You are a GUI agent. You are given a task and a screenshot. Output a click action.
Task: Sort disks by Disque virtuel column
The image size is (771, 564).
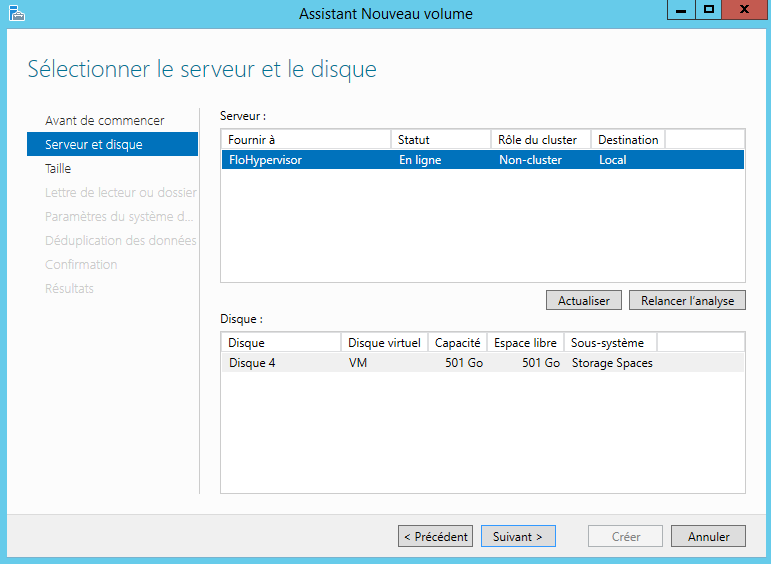point(385,343)
